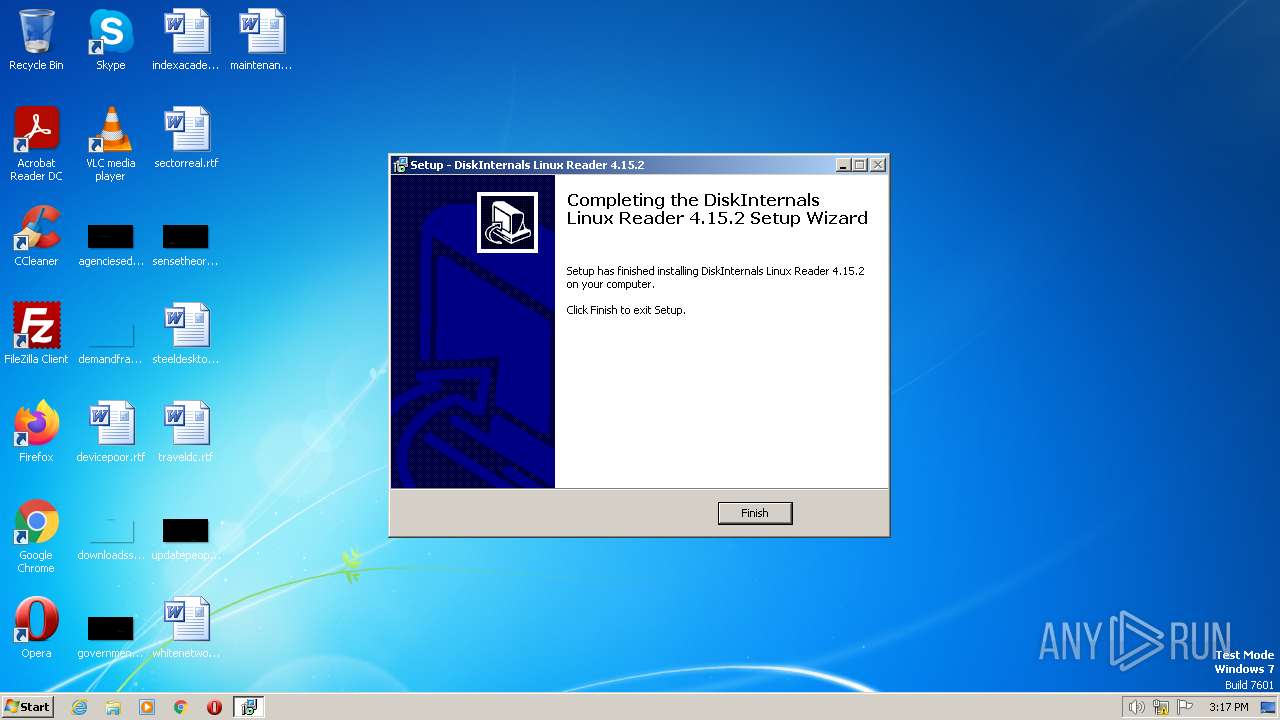
Task: Open Windows Explorer from the taskbar
Action: tap(113, 707)
